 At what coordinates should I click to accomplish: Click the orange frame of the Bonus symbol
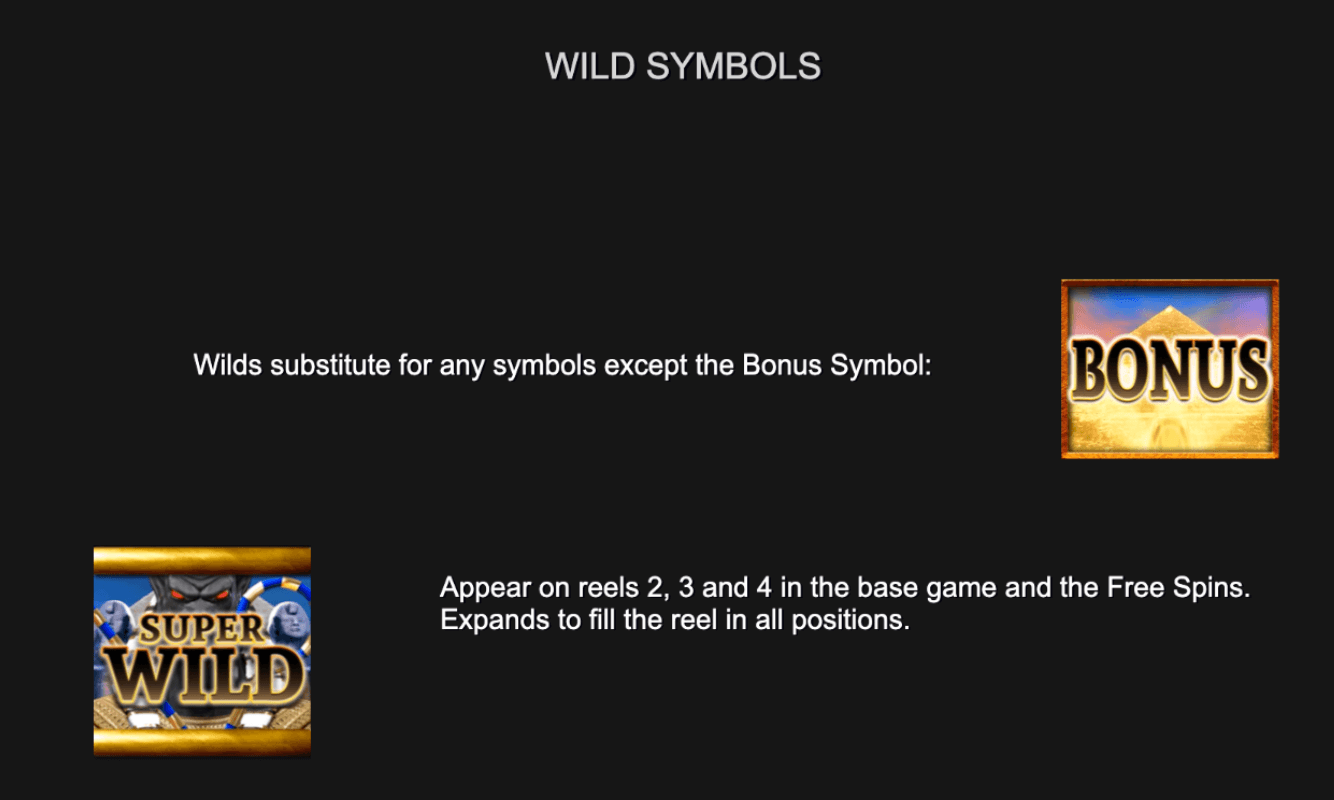[x=1170, y=285]
